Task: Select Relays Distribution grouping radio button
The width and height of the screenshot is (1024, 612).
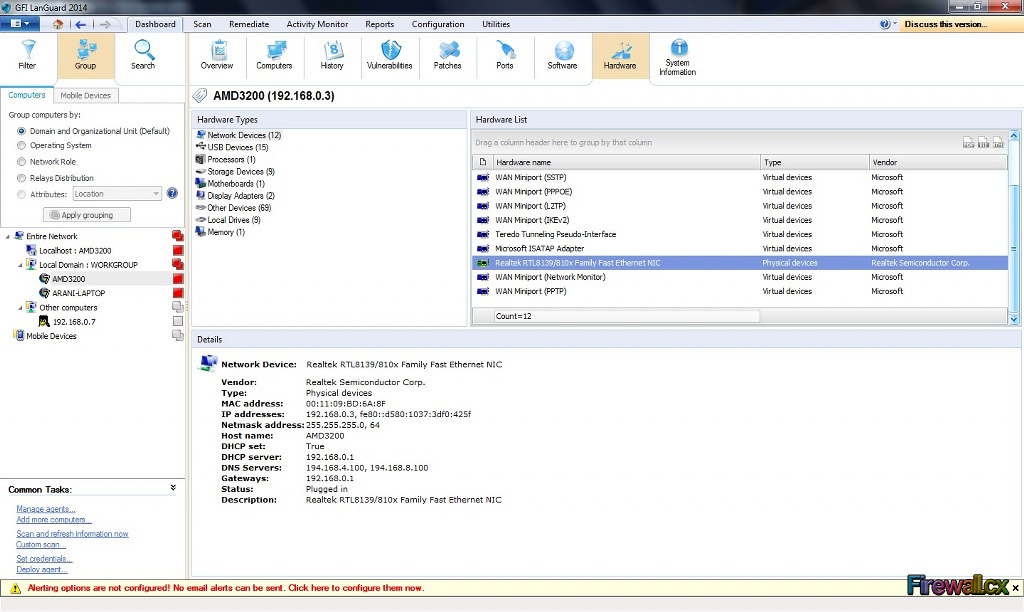Action: pyautogui.click(x=22, y=178)
